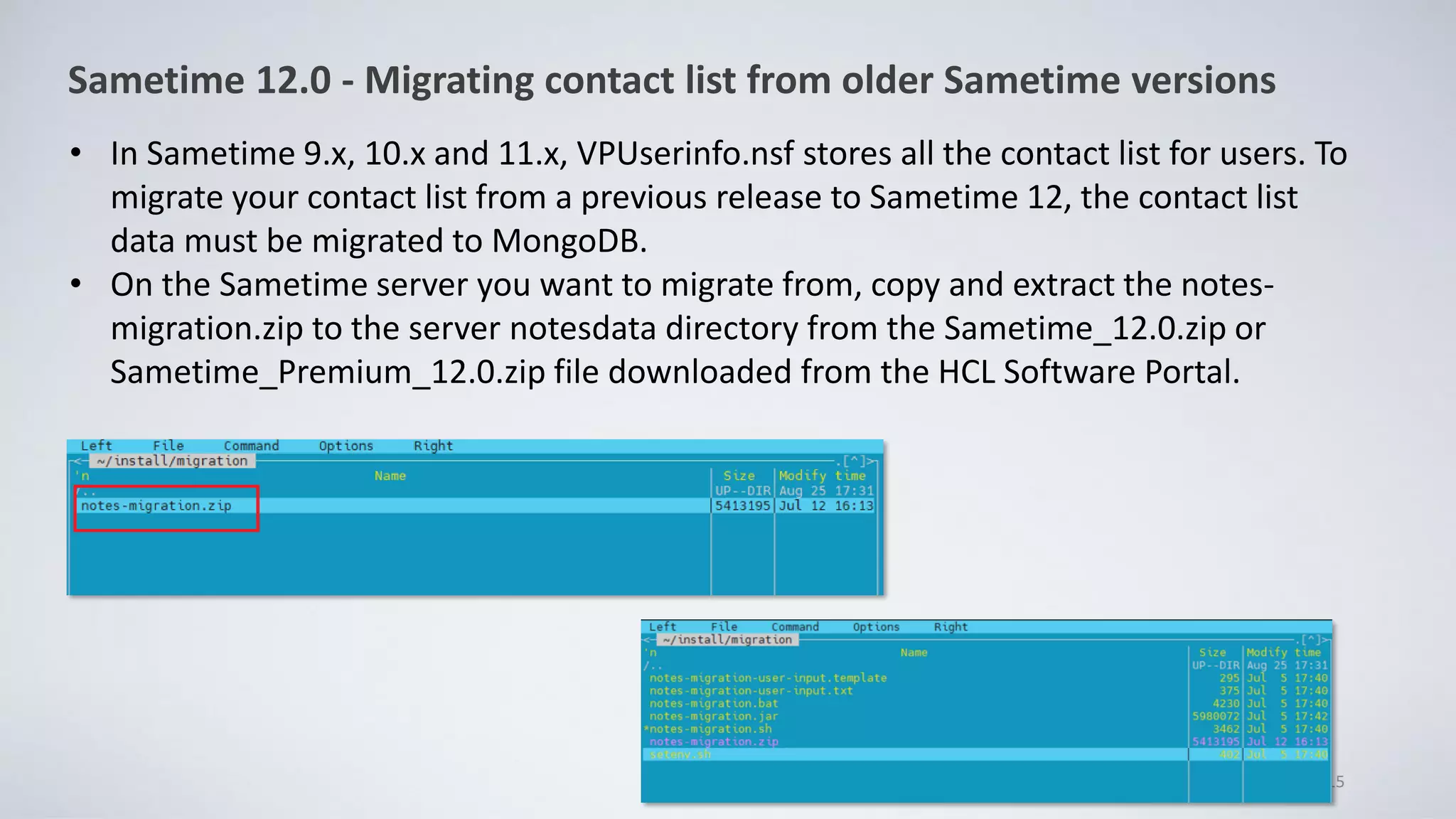Click size 5413195 in the single-file panel
The image size is (1456, 819).
(743, 505)
